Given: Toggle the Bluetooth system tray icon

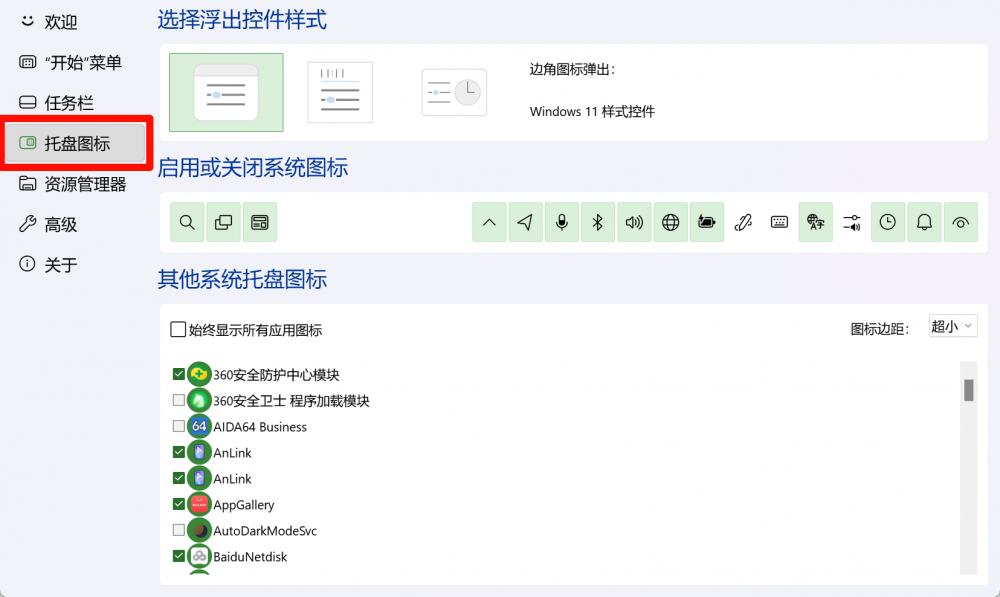Looking at the screenshot, I should tap(598, 223).
